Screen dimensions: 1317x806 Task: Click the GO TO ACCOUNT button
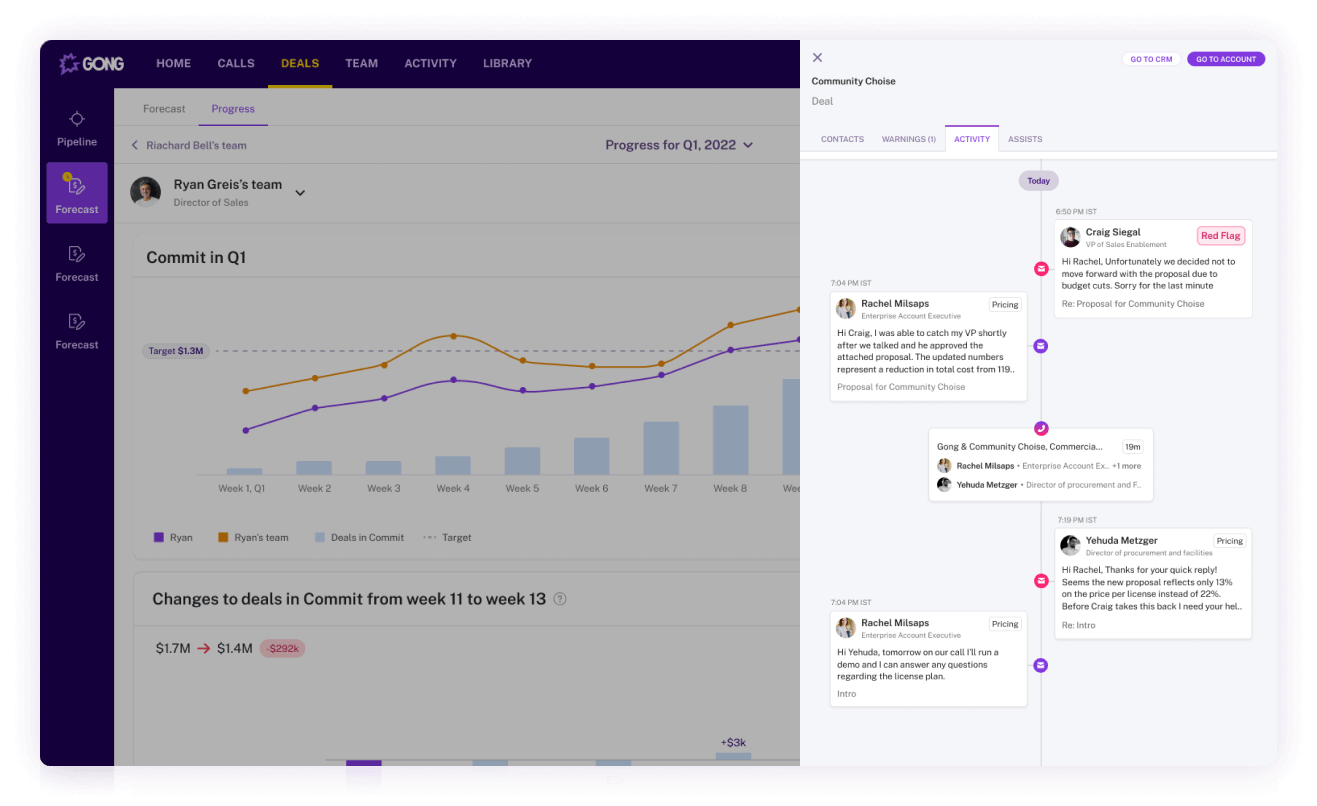(1226, 59)
